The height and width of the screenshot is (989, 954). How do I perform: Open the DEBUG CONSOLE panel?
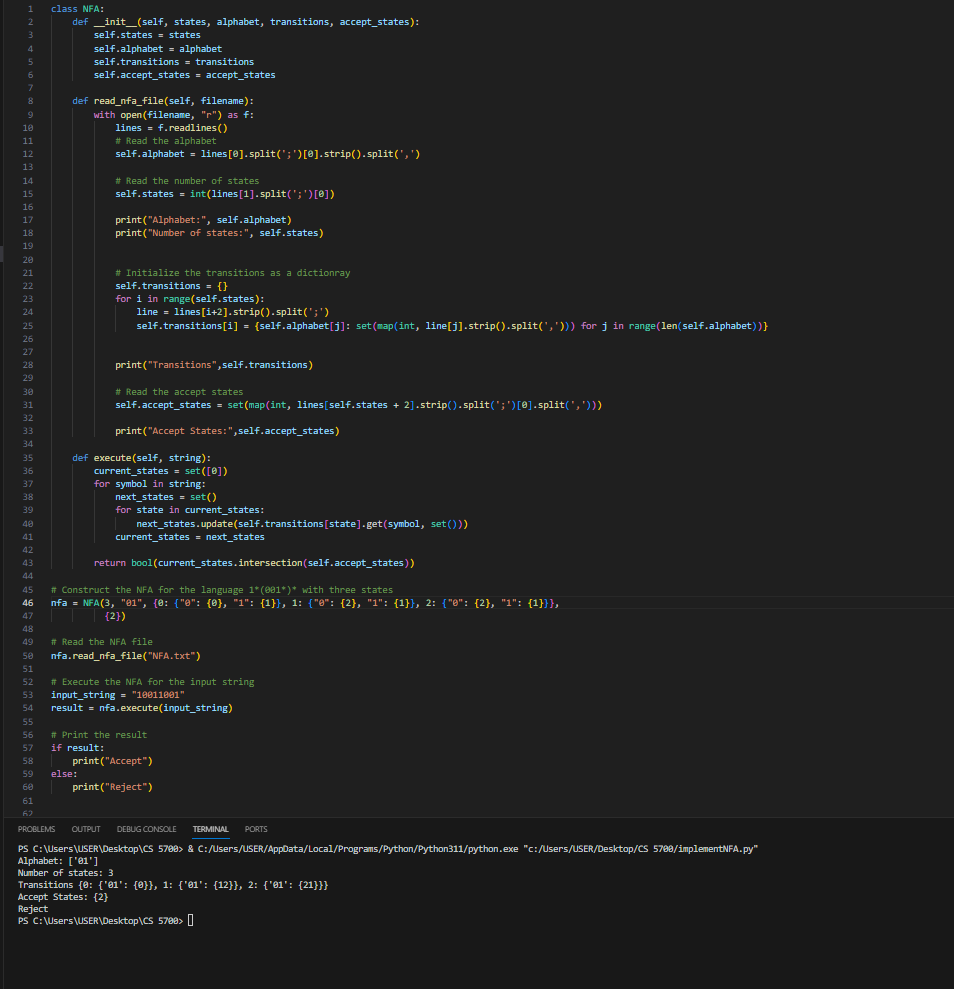click(x=146, y=828)
